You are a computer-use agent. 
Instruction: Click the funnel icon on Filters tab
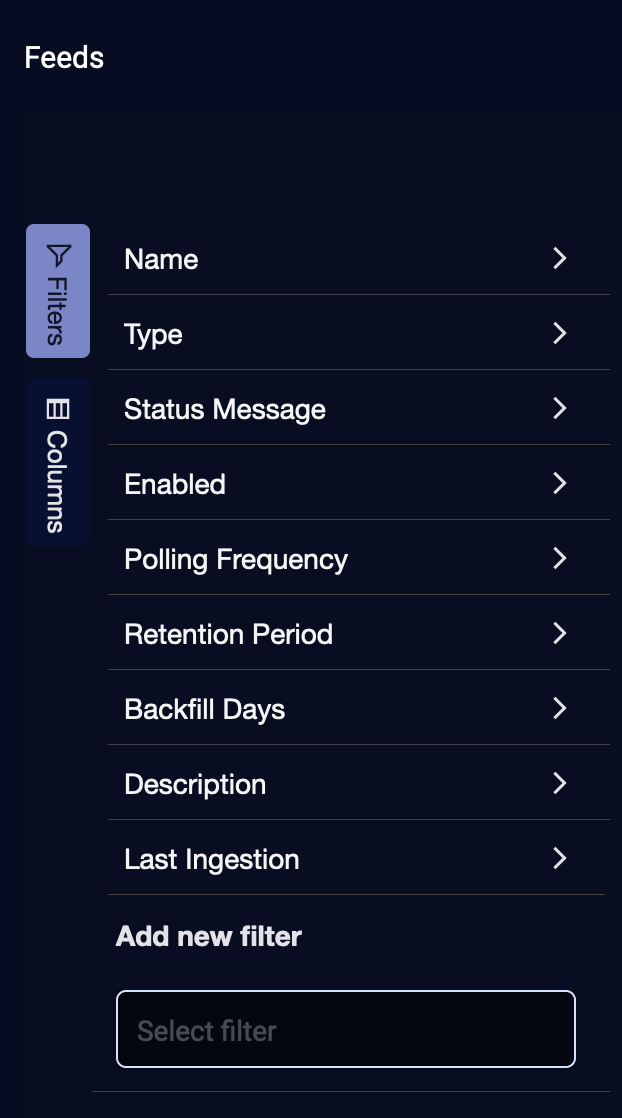point(59,255)
